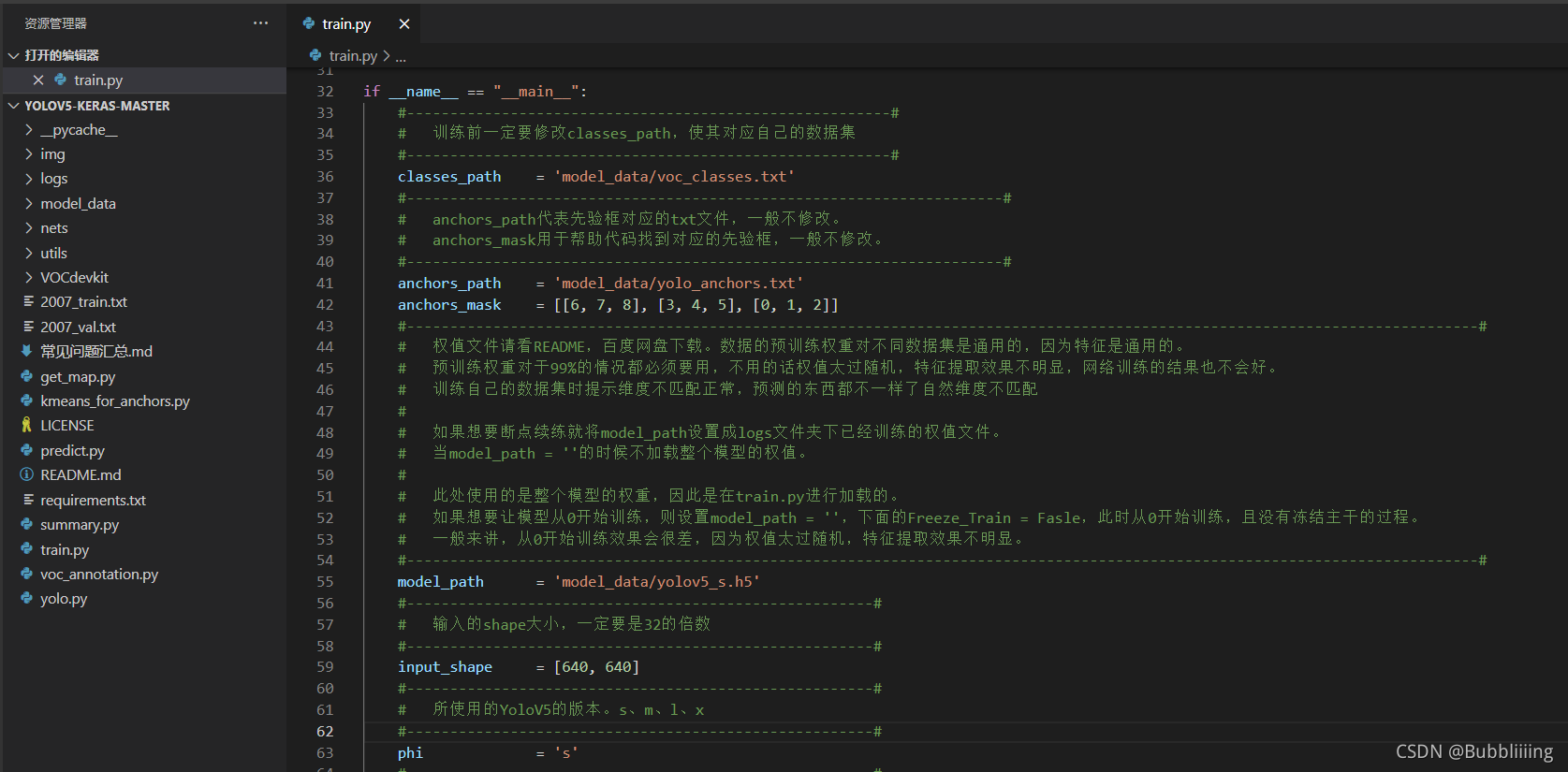Open predict.py from the explorer
Viewport: 1568px width, 772px height.
point(72,451)
